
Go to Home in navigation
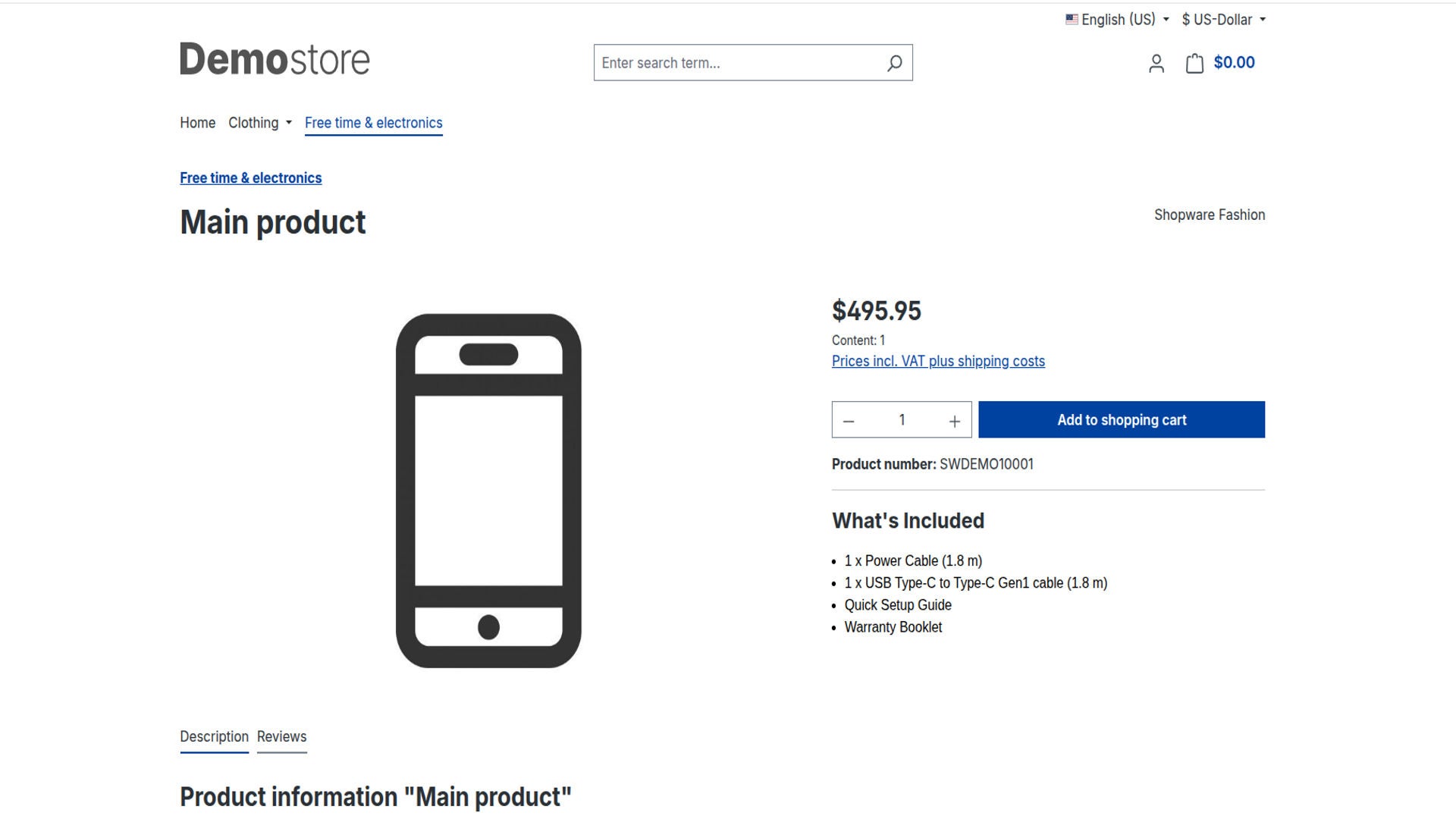pyautogui.click(x=197, y=123)
